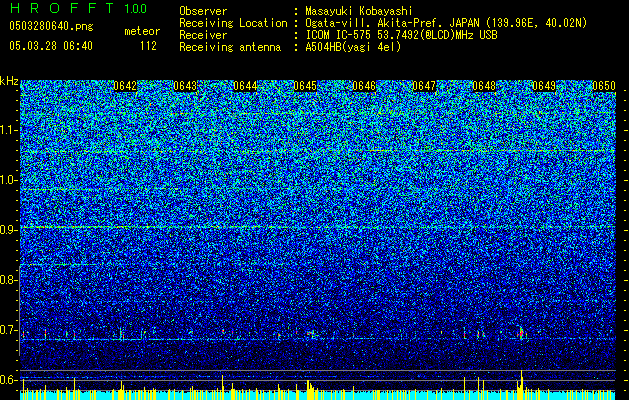Click the ICOM IC-575 receiver text
The image size is (629, 400).
(401, 35)
